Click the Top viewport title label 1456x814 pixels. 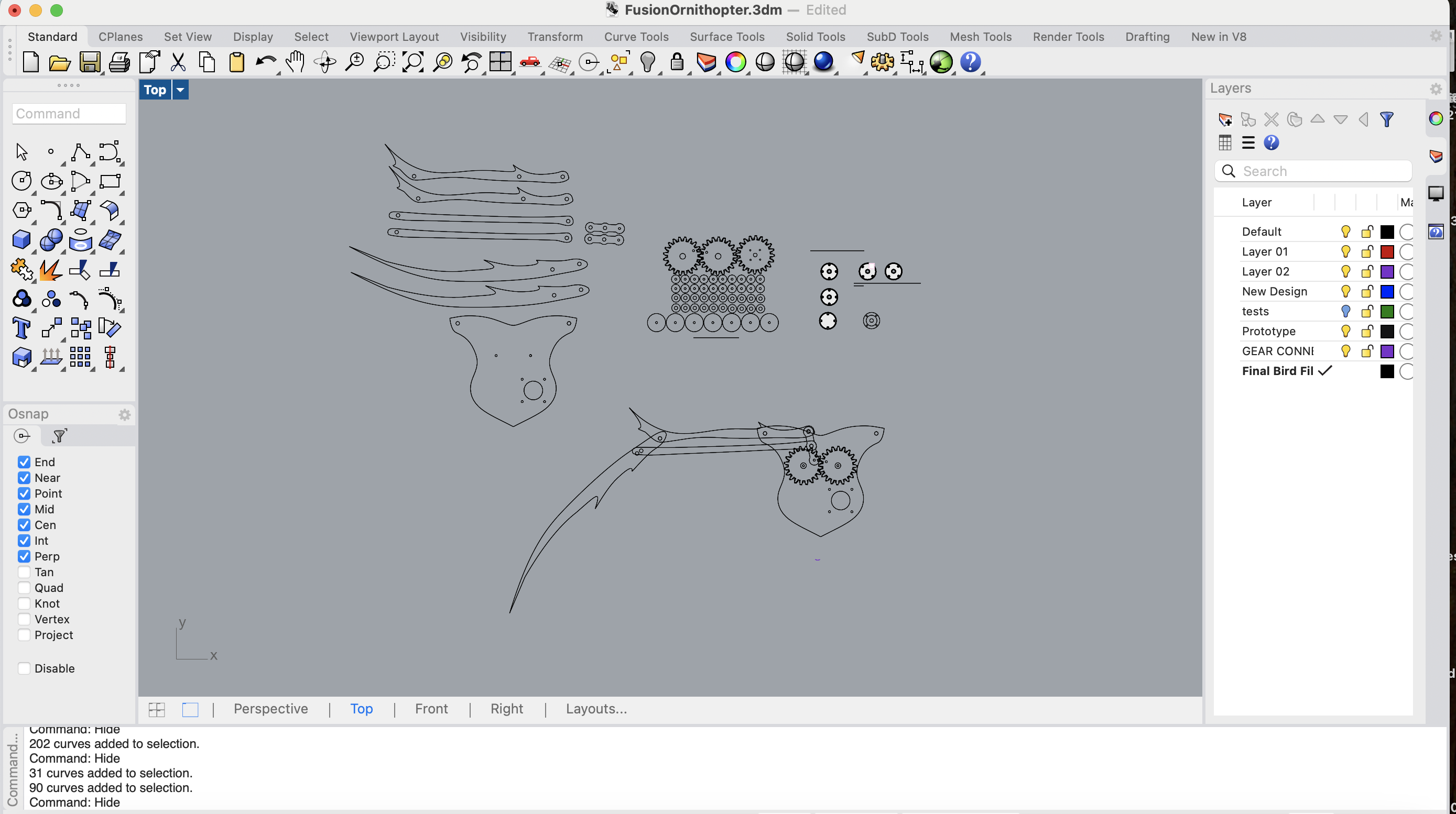[155, 90]
